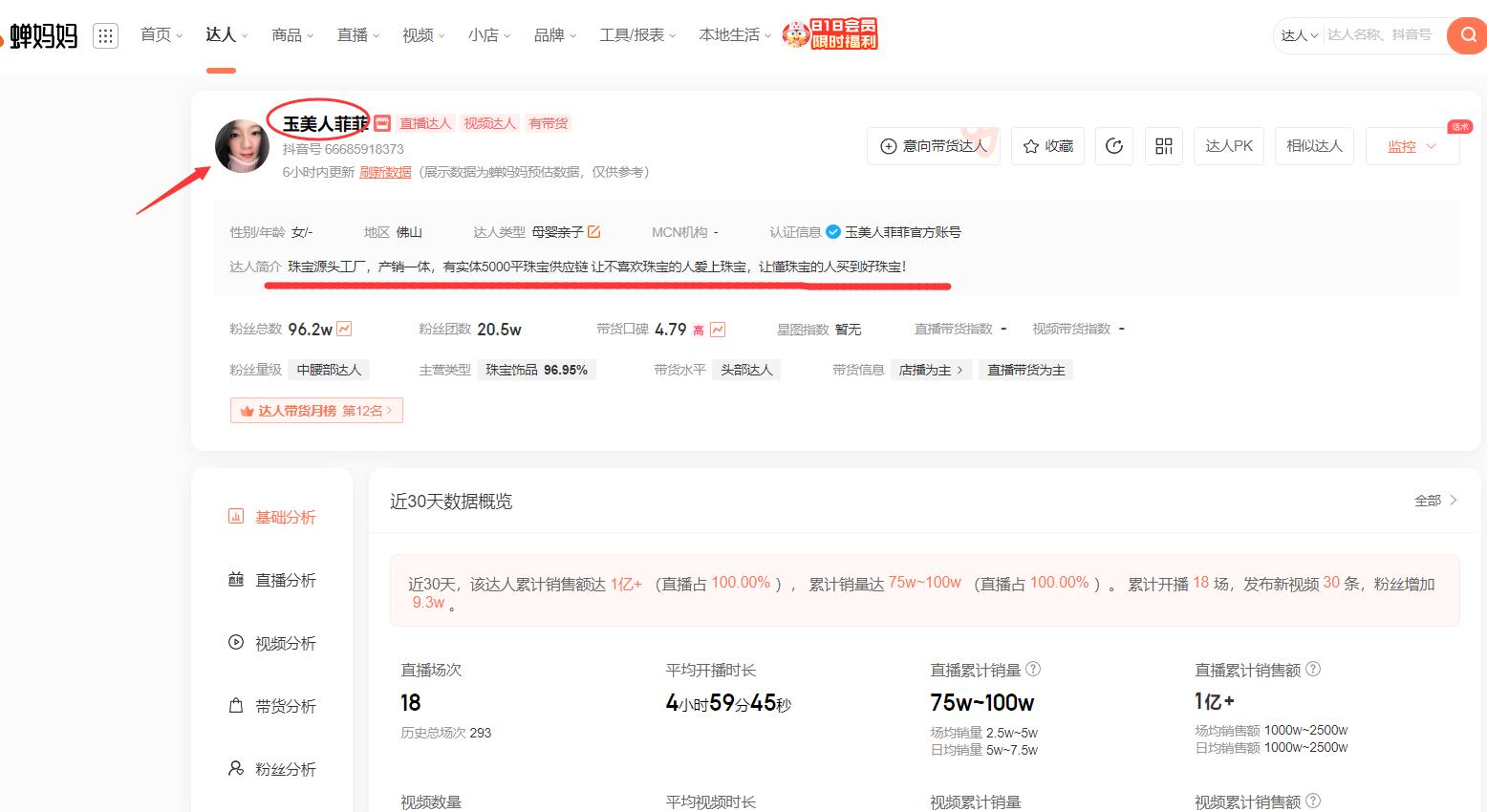Click the 玉美人菲菲官方账号 text
1487x812 pixels.
903,232
